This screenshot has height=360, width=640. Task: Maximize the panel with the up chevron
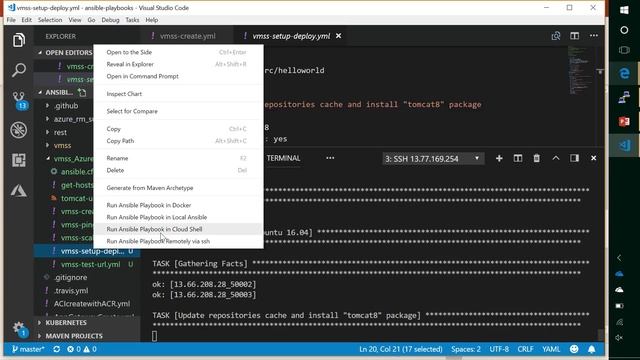click(x=556, y=158)
